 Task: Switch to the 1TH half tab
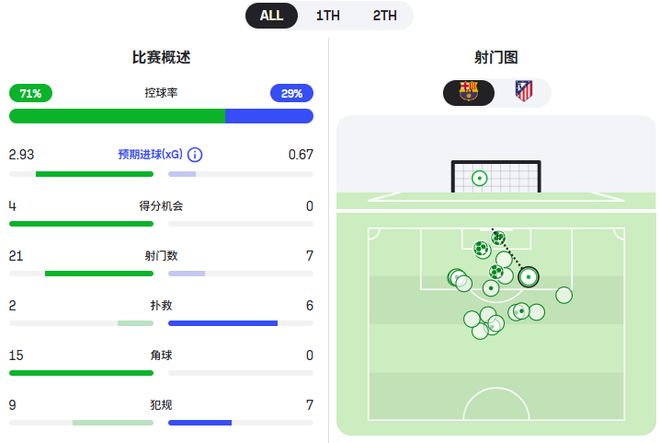point(328,15)
